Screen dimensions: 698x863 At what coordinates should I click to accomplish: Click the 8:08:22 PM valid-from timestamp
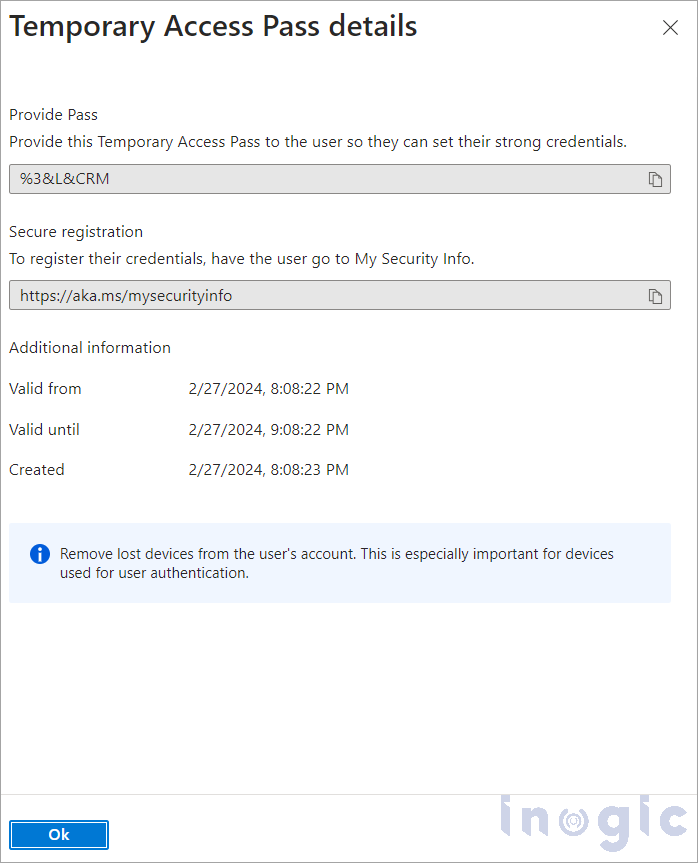[268, 389]
